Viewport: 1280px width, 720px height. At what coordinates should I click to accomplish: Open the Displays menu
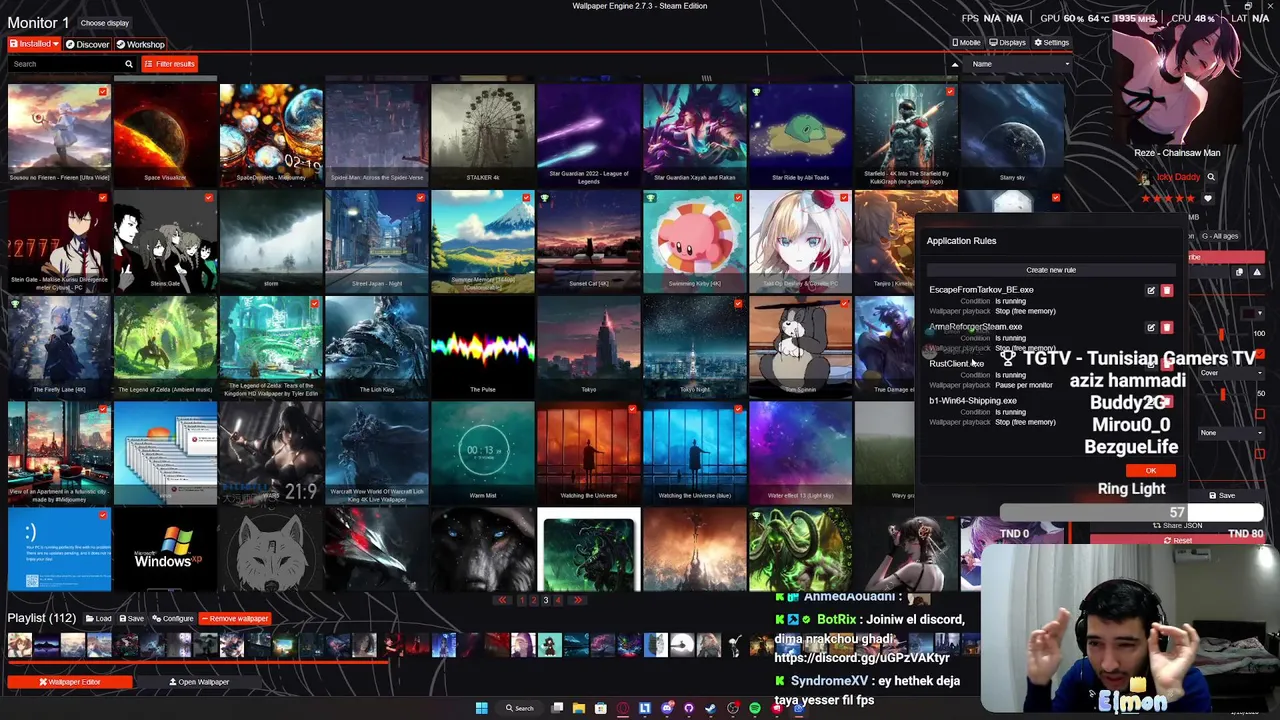(1007, 43)
